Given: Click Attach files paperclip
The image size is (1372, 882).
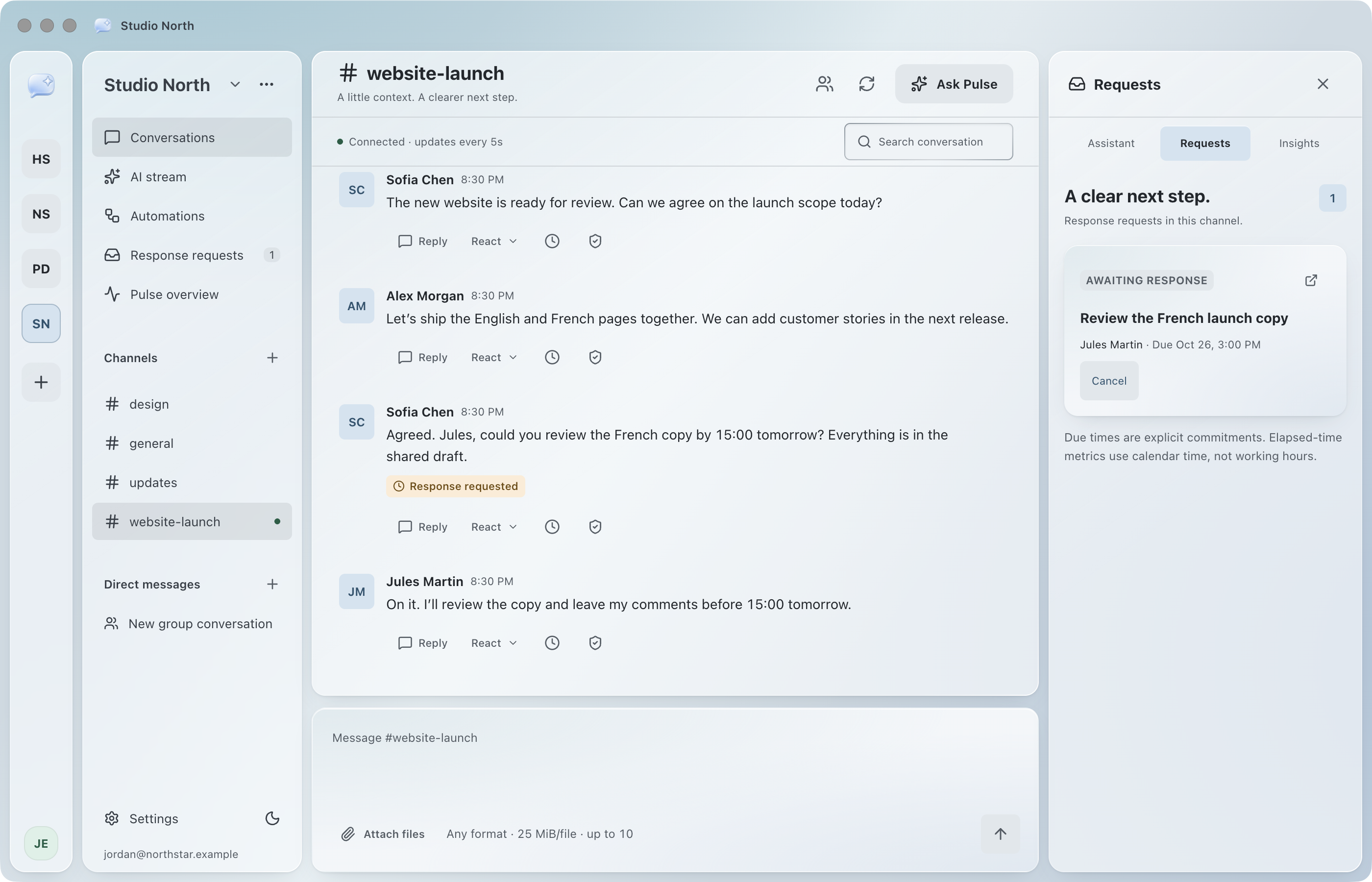Looking at the screenshot, I should 383,834.
